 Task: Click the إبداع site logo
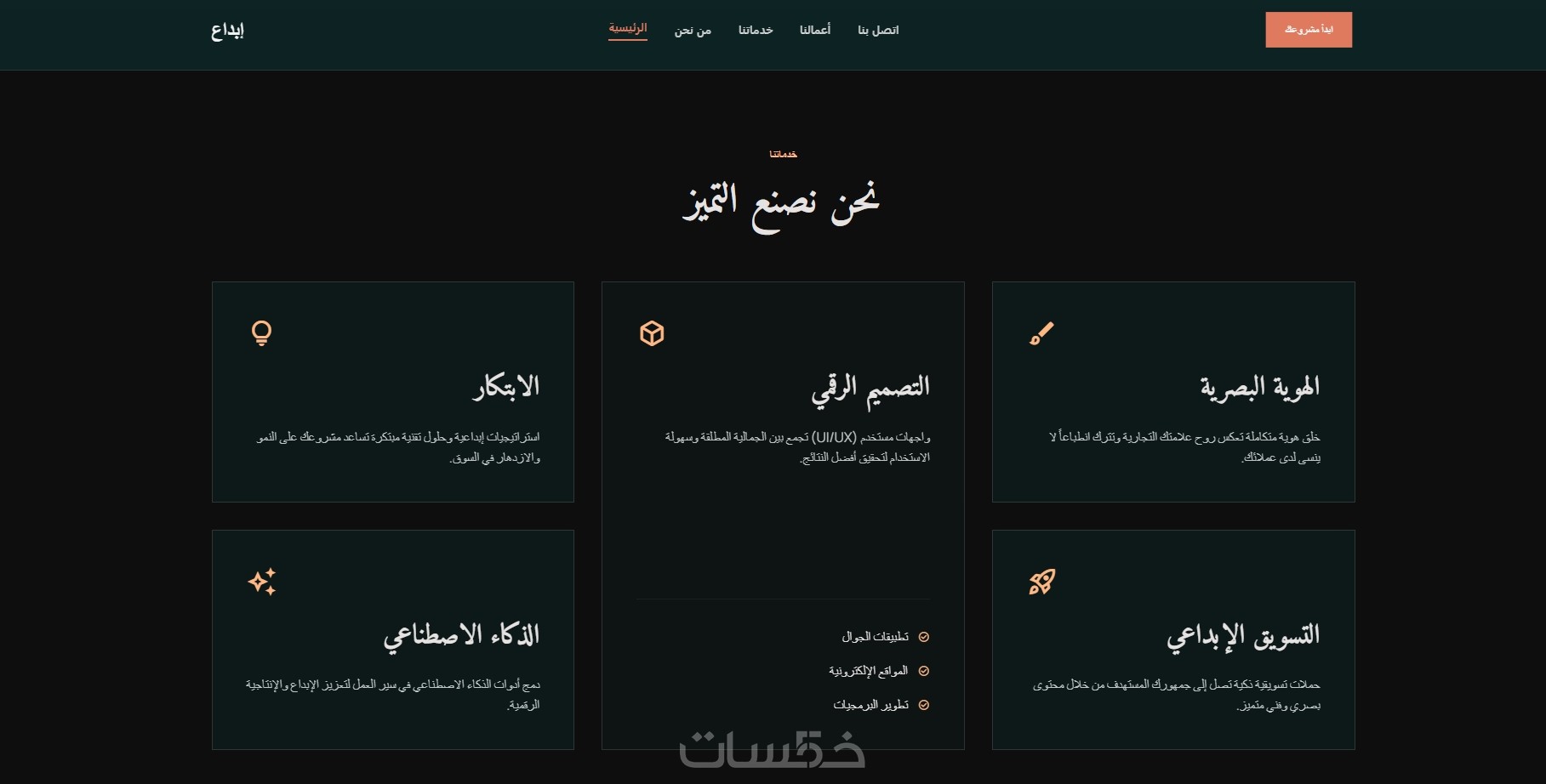228,31
